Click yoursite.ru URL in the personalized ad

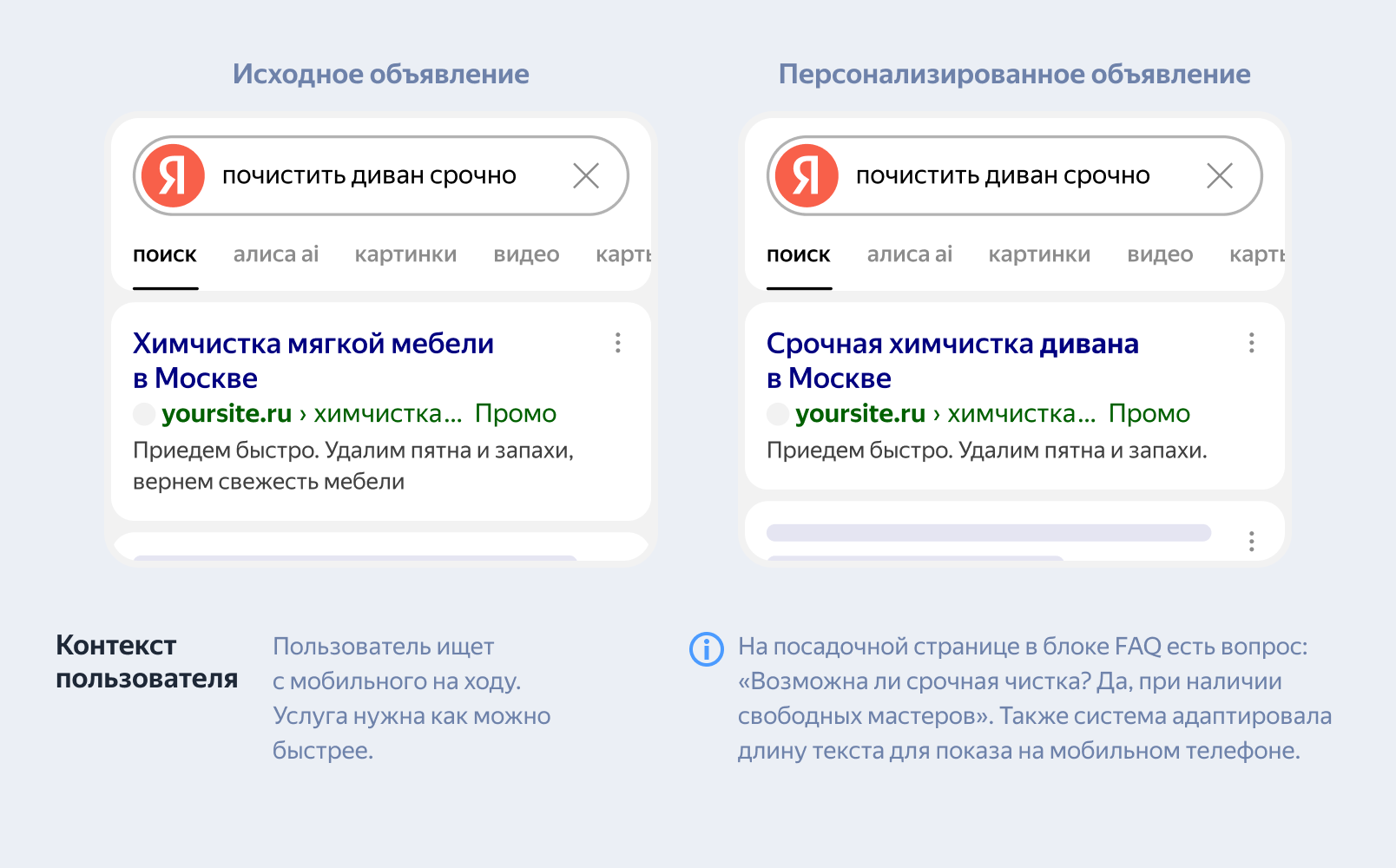pyautogui.click(x=860, y=414)
